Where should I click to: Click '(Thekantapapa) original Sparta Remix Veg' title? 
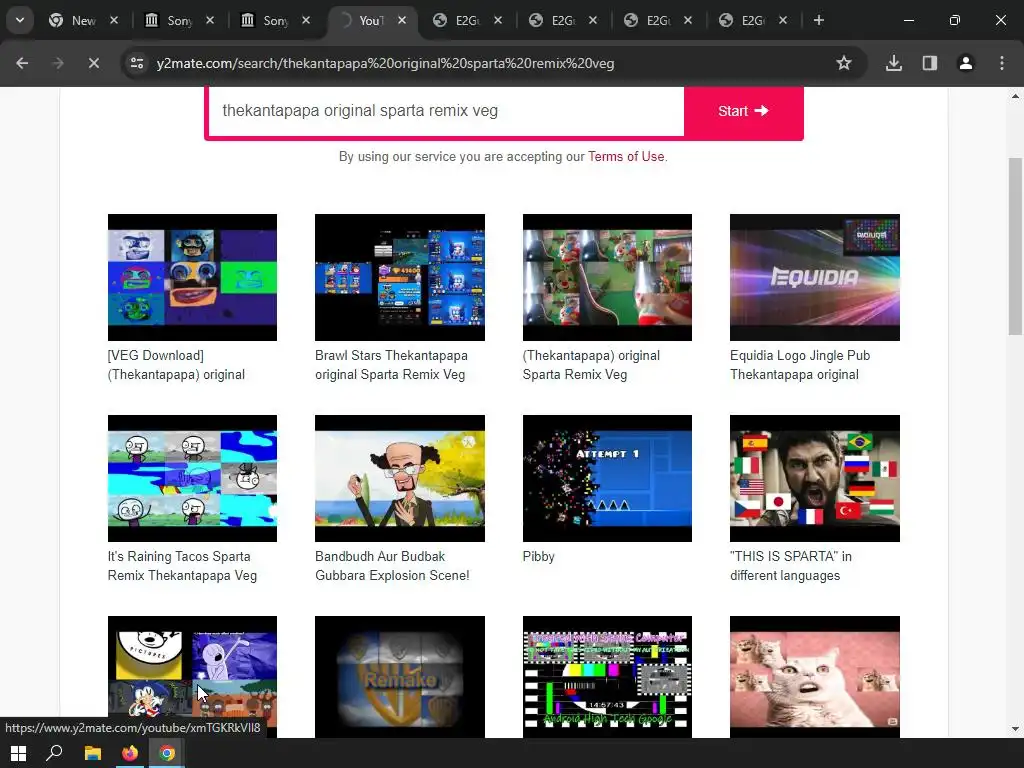pyautogui.click(x=591, y=365)
